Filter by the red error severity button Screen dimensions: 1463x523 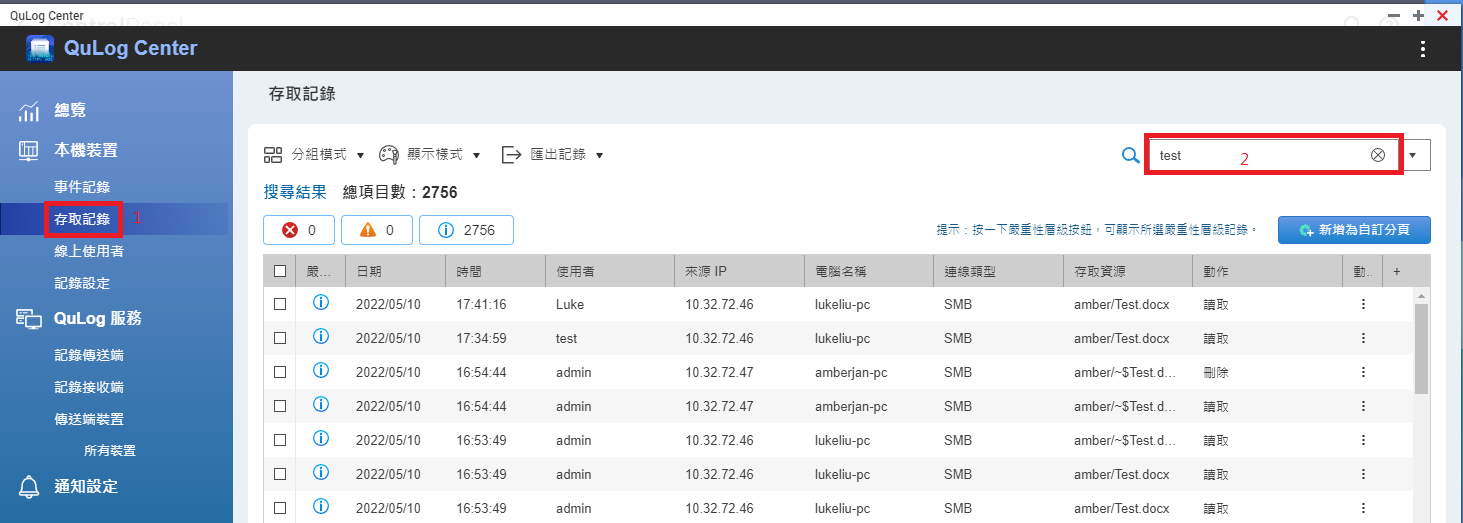click(x=300, y=230)
